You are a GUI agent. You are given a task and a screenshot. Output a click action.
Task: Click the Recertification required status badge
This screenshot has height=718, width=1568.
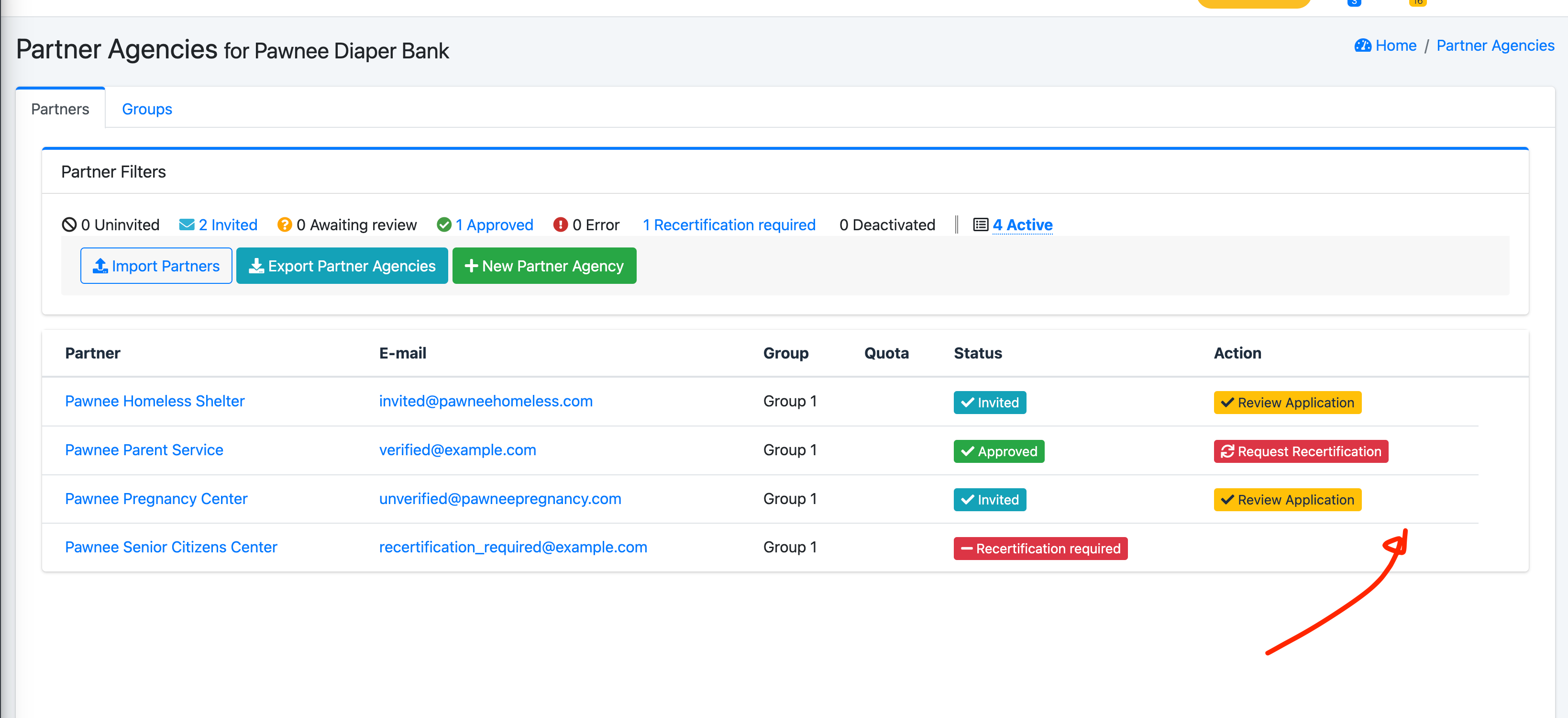coord(1039,548)
